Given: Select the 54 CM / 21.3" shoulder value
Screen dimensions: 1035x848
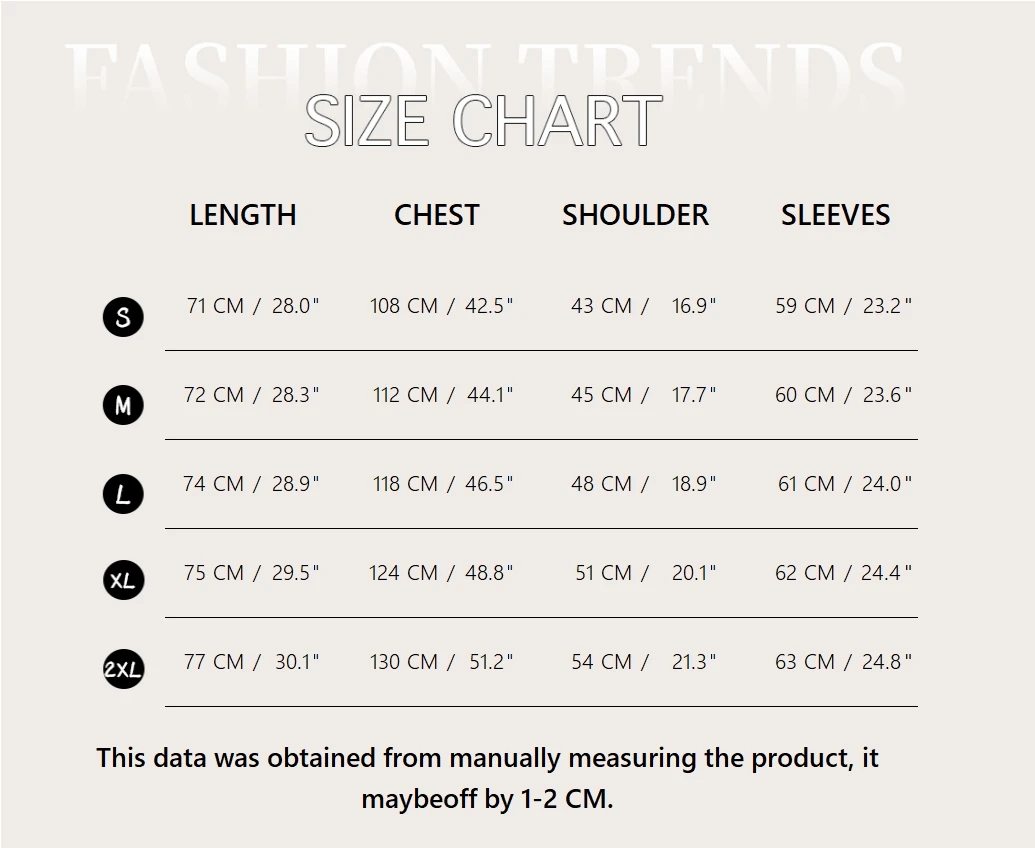Looking at the screenshot, I should pyautogui.click(x=644, y=662).
